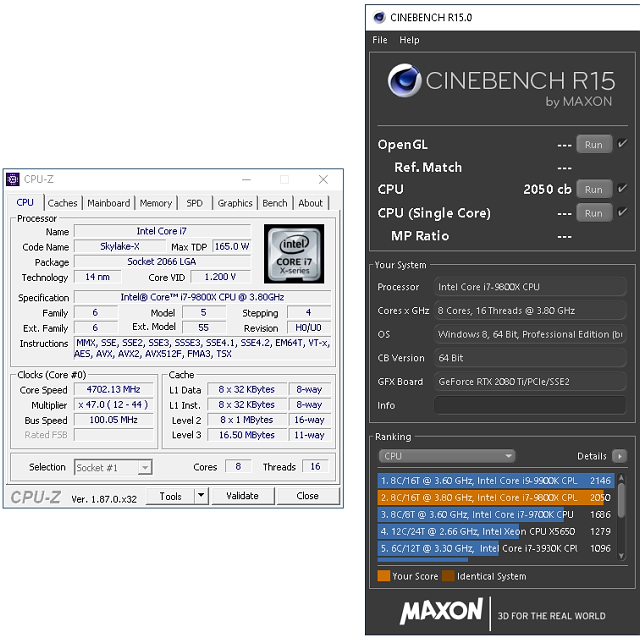Switch to the Memory tab

point(156,203)
